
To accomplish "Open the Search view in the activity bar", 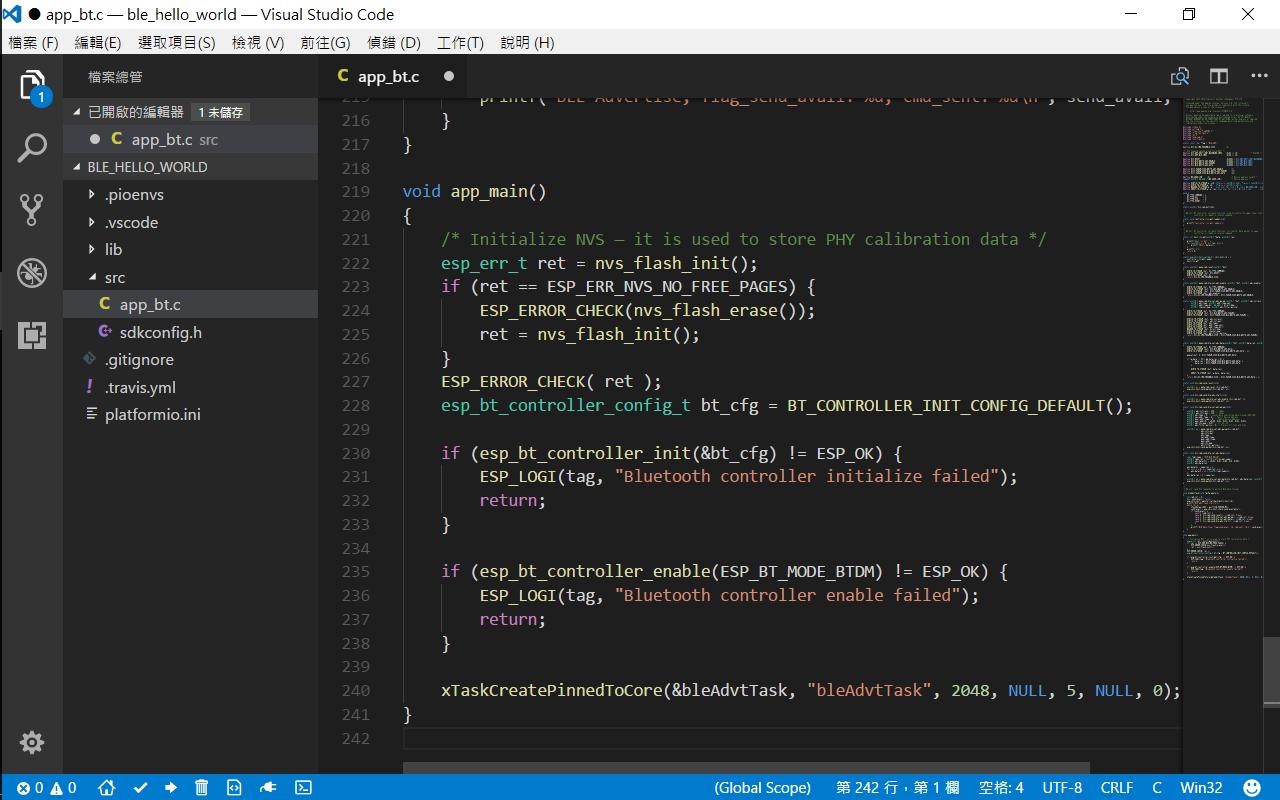I will [x=31, y=147].
